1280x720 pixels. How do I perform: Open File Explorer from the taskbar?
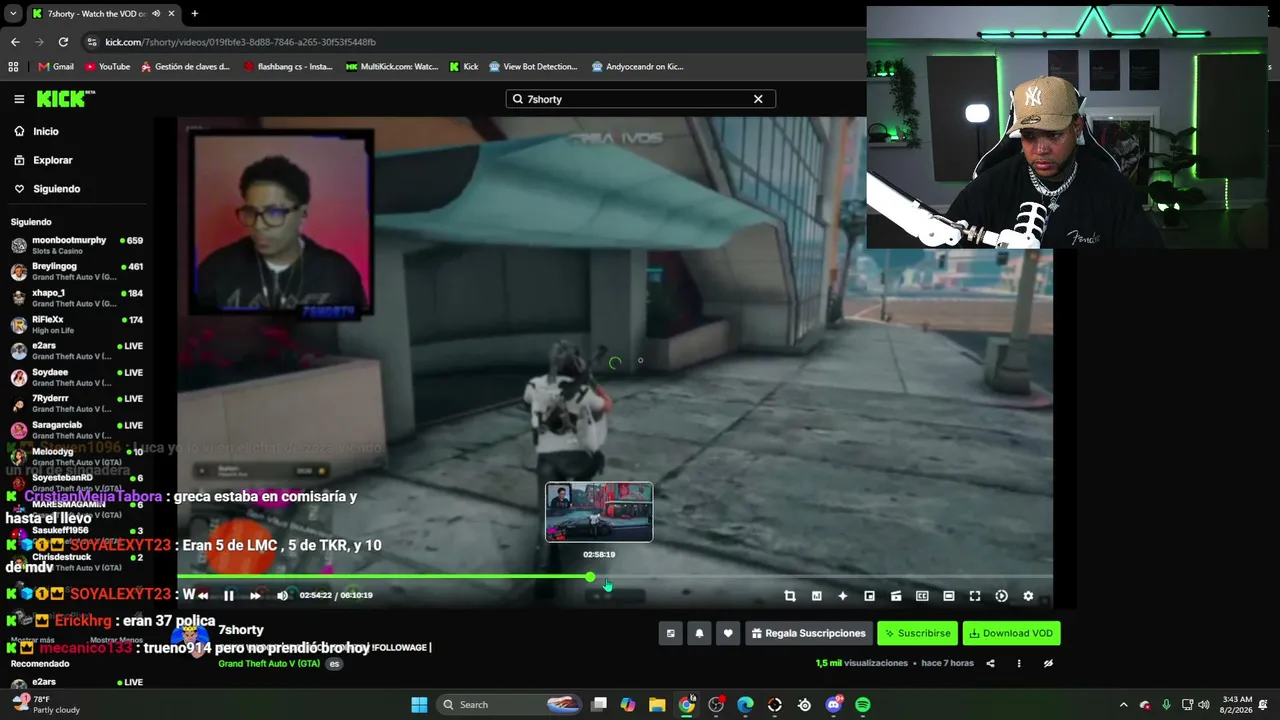657,705
